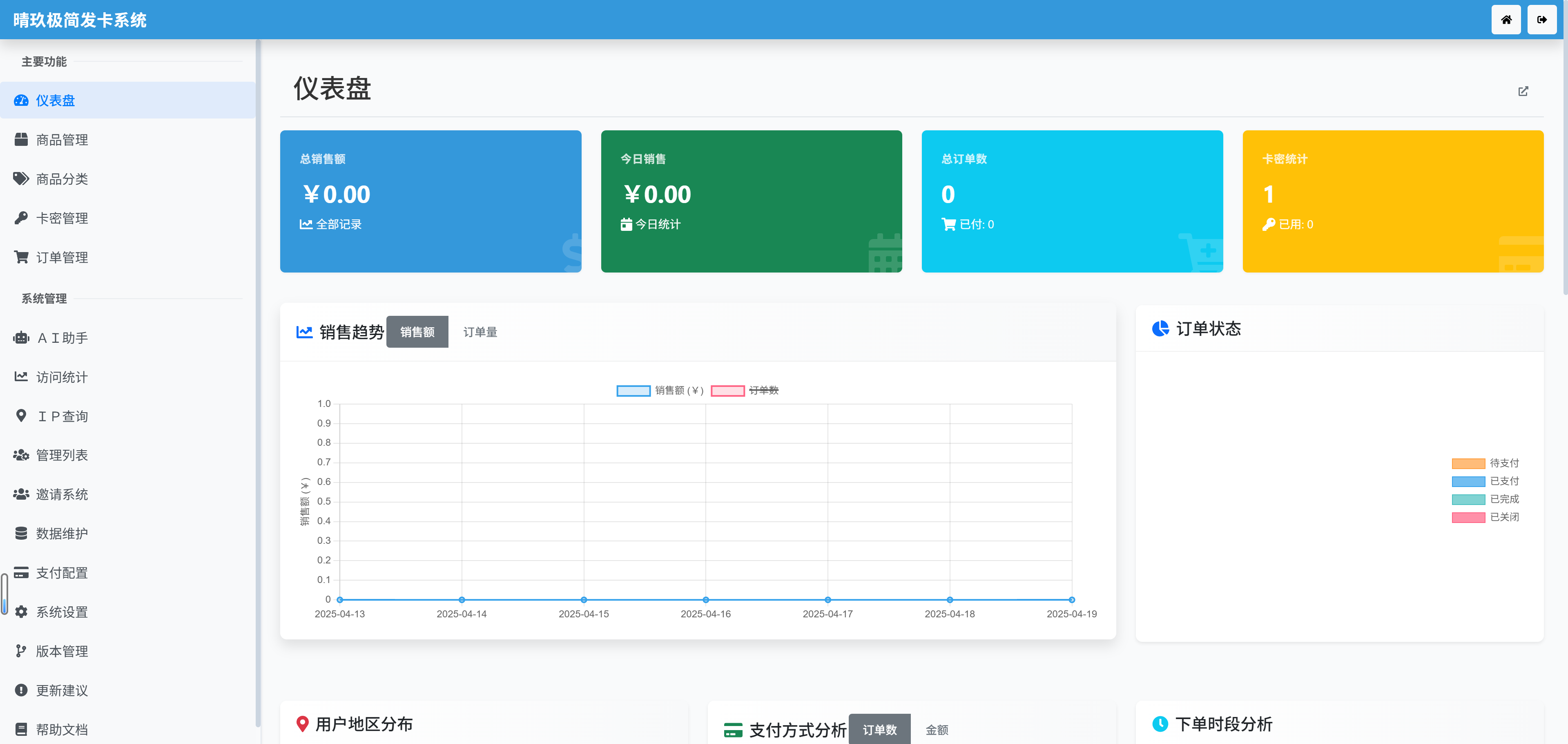Viewport: 1568px width, 744px height.
Task: Click 2025-04-16 data point on chart
Action: (x=705, y=600)
